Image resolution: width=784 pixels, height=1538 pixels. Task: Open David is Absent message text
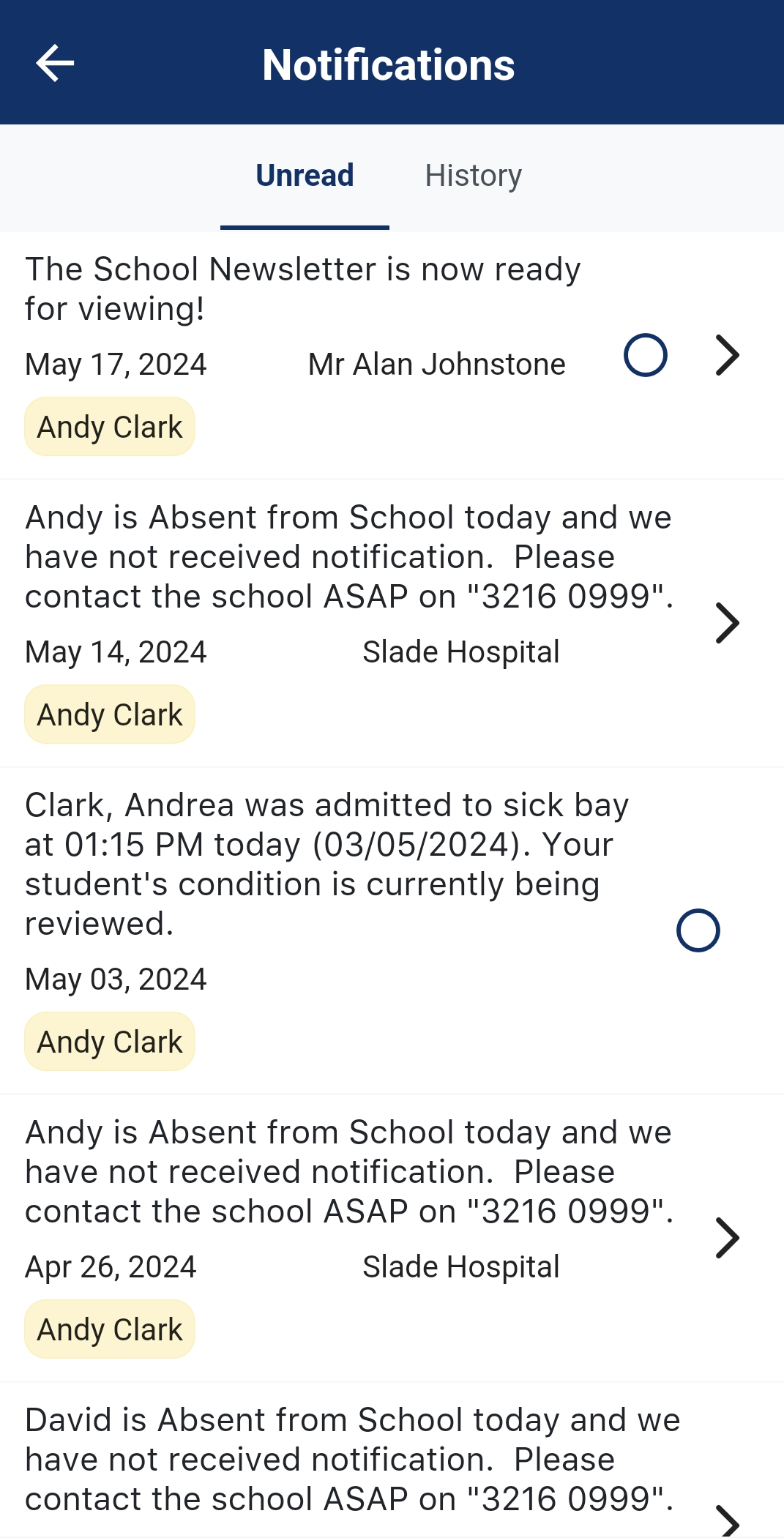(351, 1459)
